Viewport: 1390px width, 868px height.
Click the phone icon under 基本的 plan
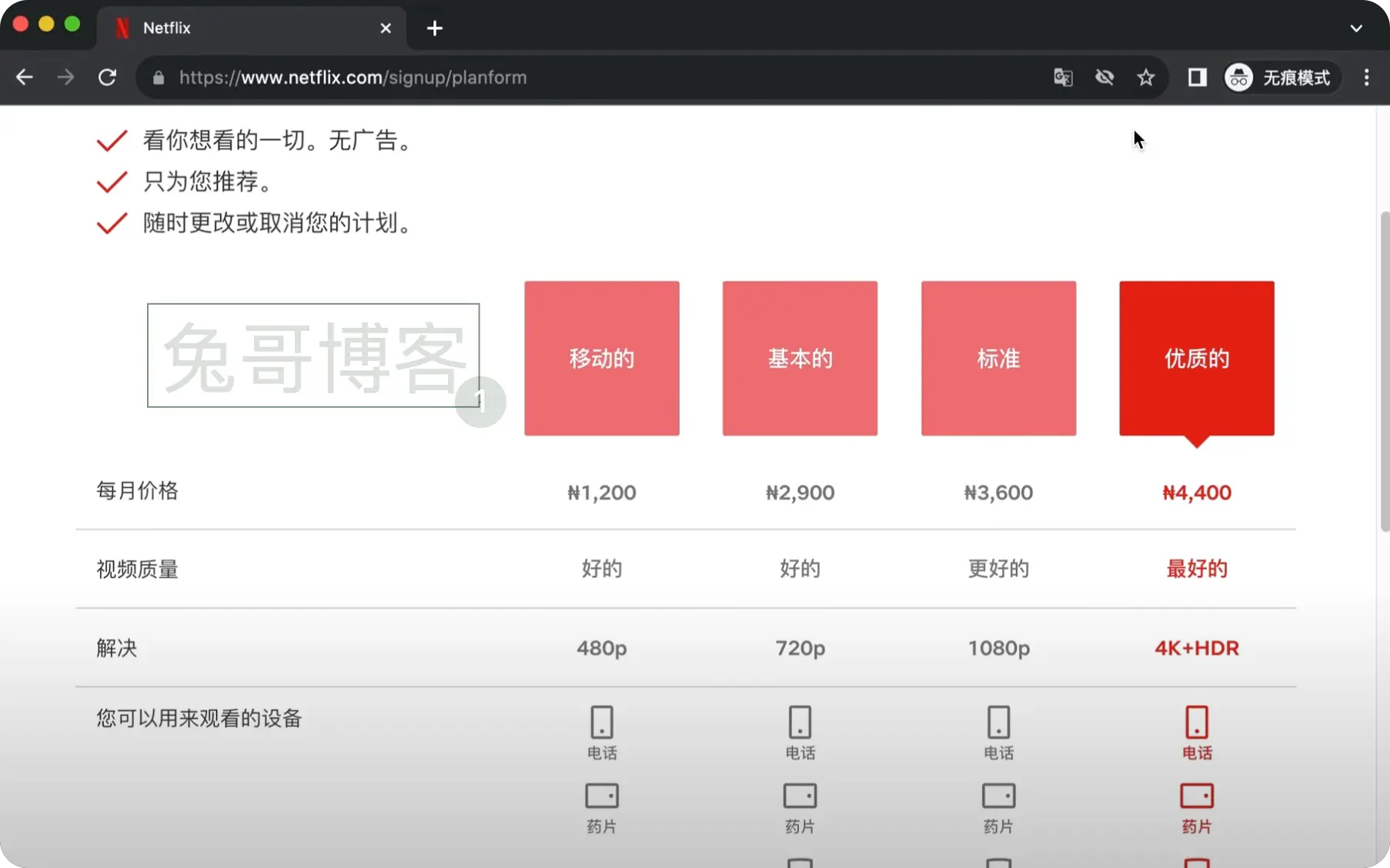tap(800, 723)
